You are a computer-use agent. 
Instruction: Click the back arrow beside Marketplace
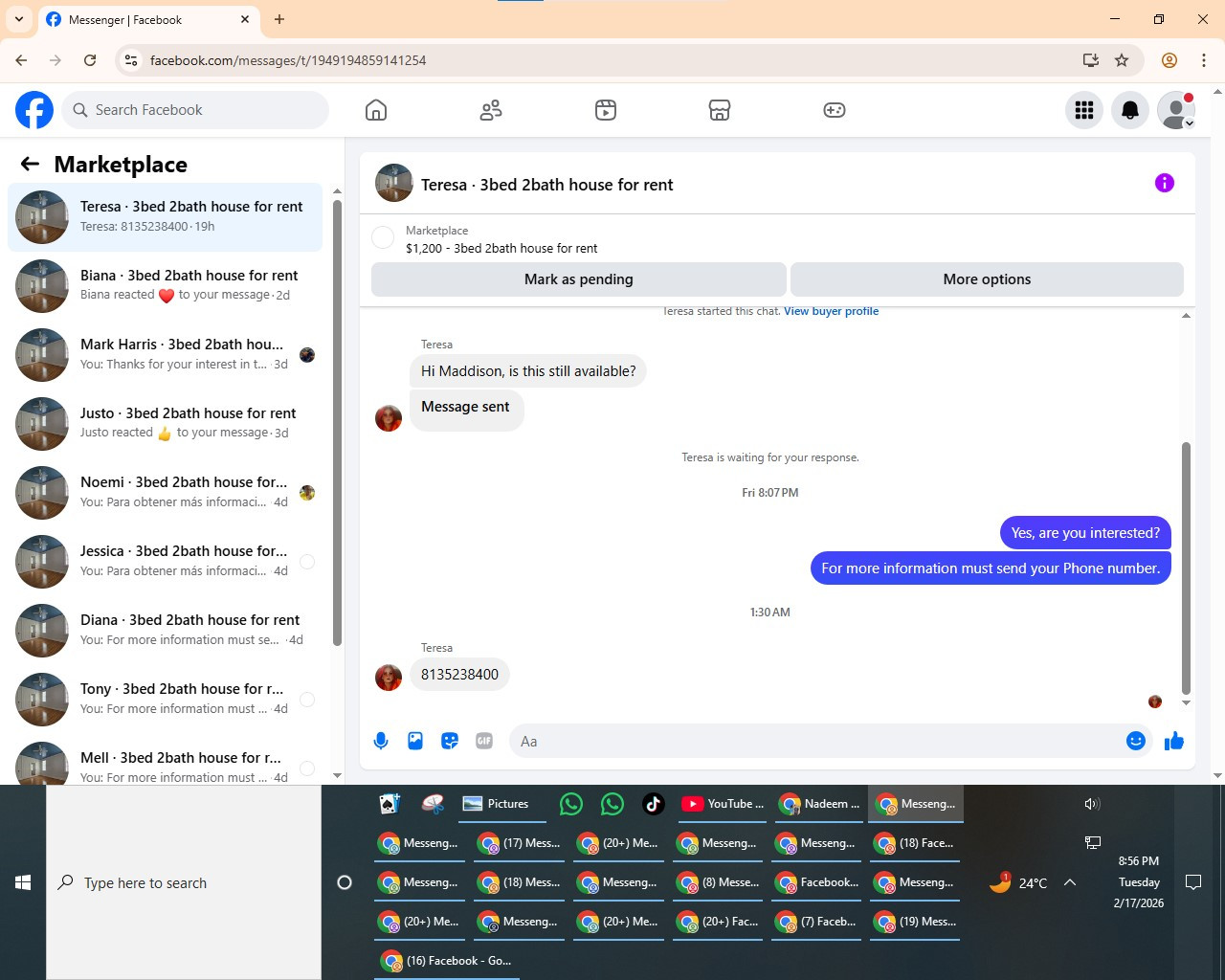[x=30, y=164]
